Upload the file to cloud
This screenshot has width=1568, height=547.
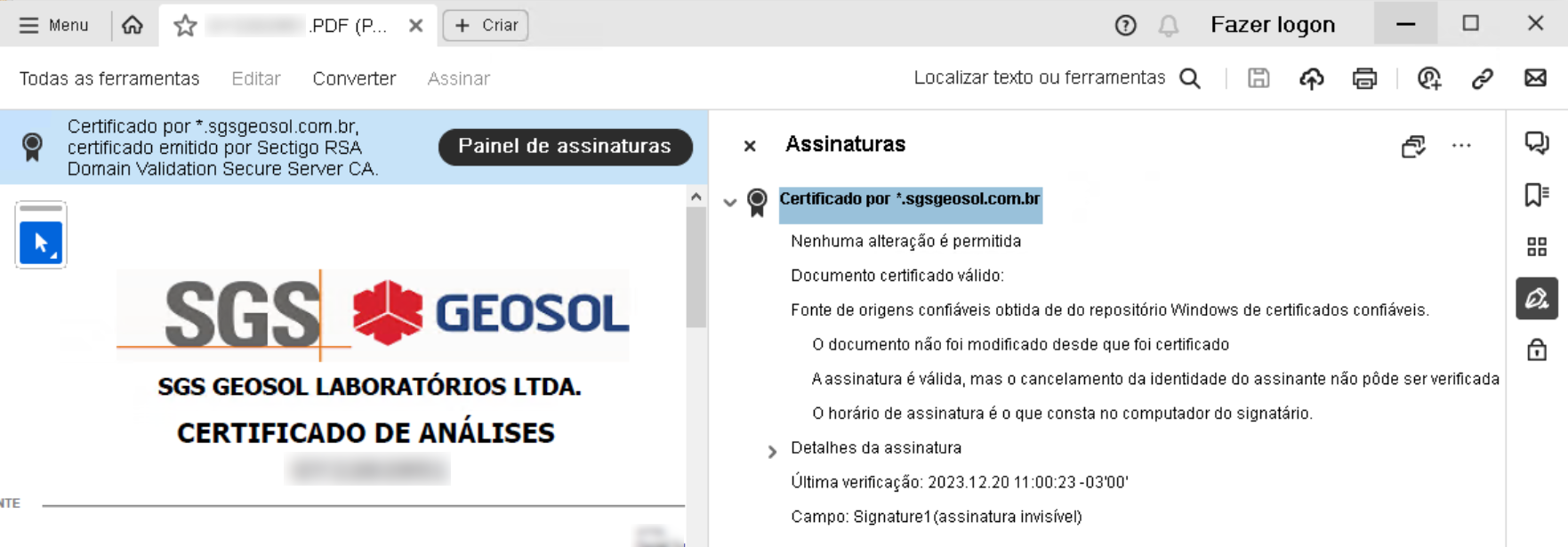pyautogui.click(x=1312, y=78)
